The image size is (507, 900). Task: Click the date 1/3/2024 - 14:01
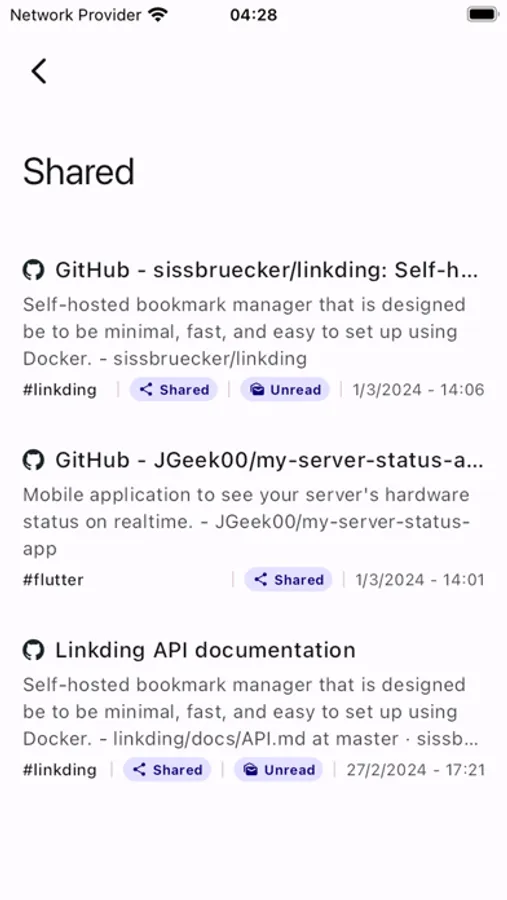coord(420,580)
